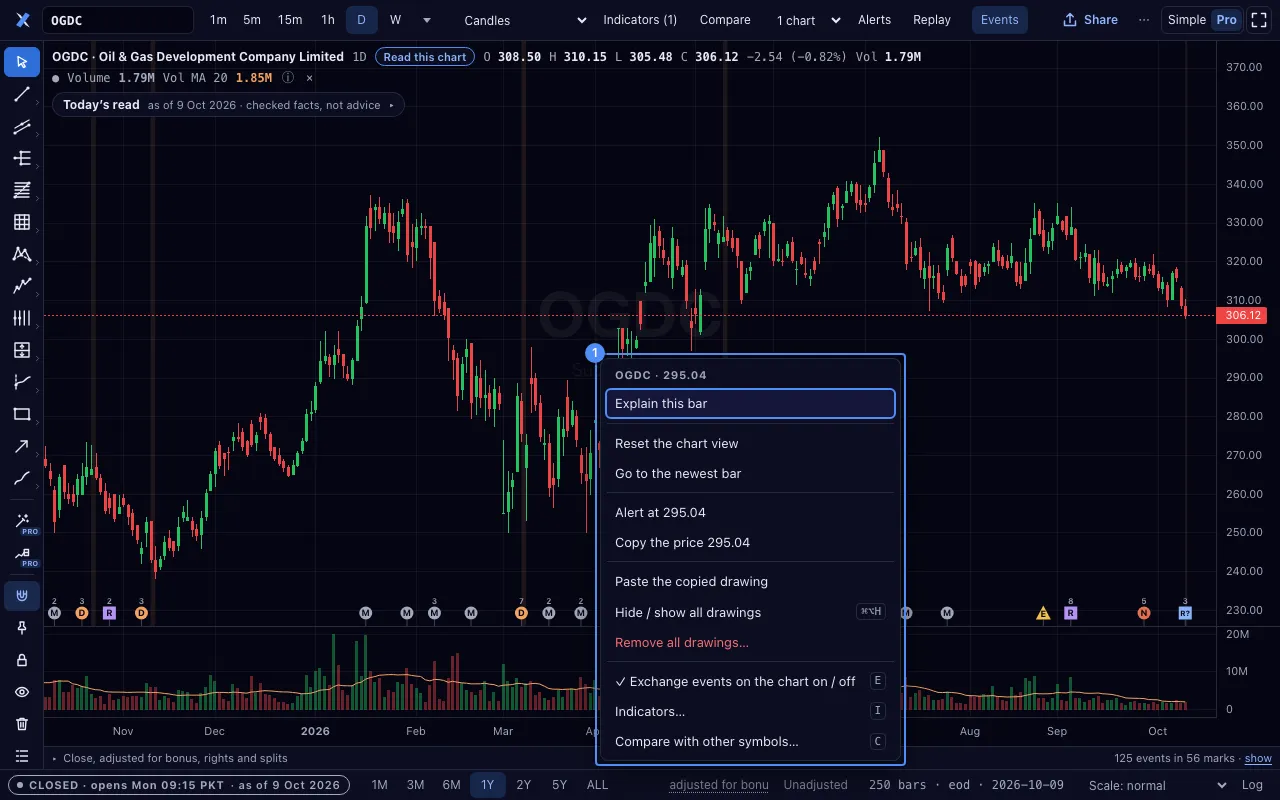Click the symbol search field OGDC
The image size is (1280, 800).
point(118,20)
